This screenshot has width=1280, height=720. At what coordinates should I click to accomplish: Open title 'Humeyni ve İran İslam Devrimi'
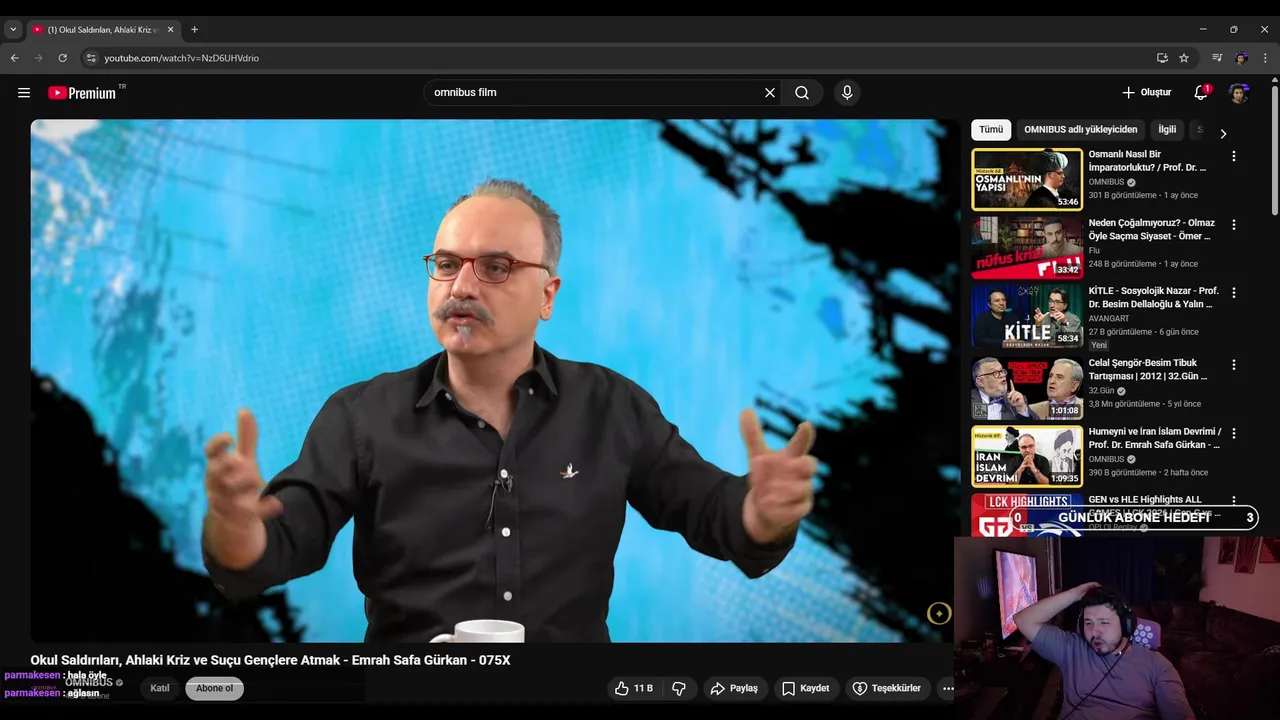click(x=1155, y=438)
